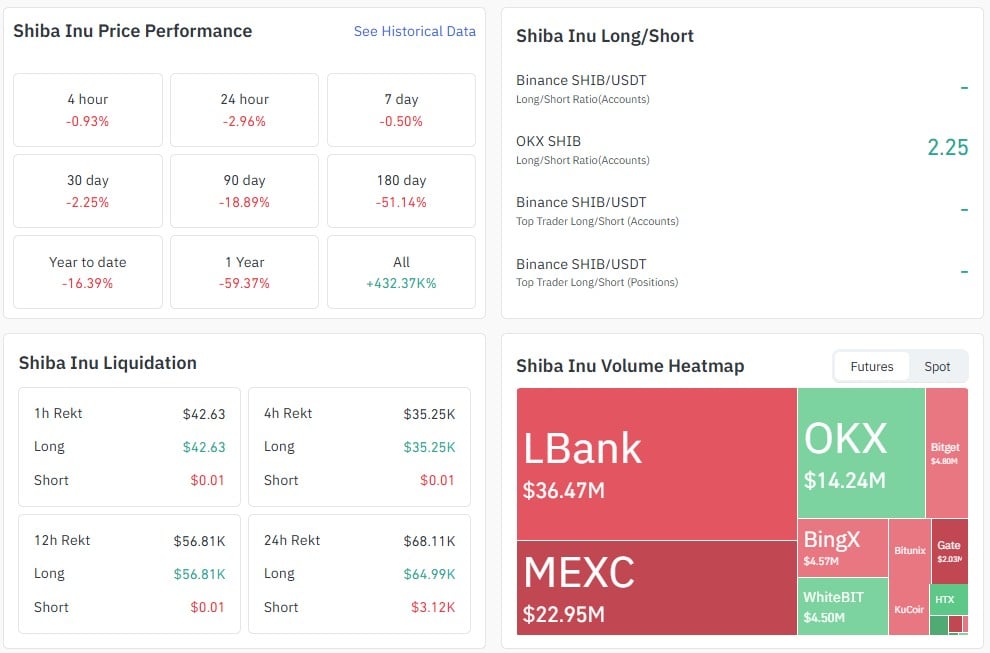Open the See Historical Data link
The image size is (990, 653).
point(414,31)
